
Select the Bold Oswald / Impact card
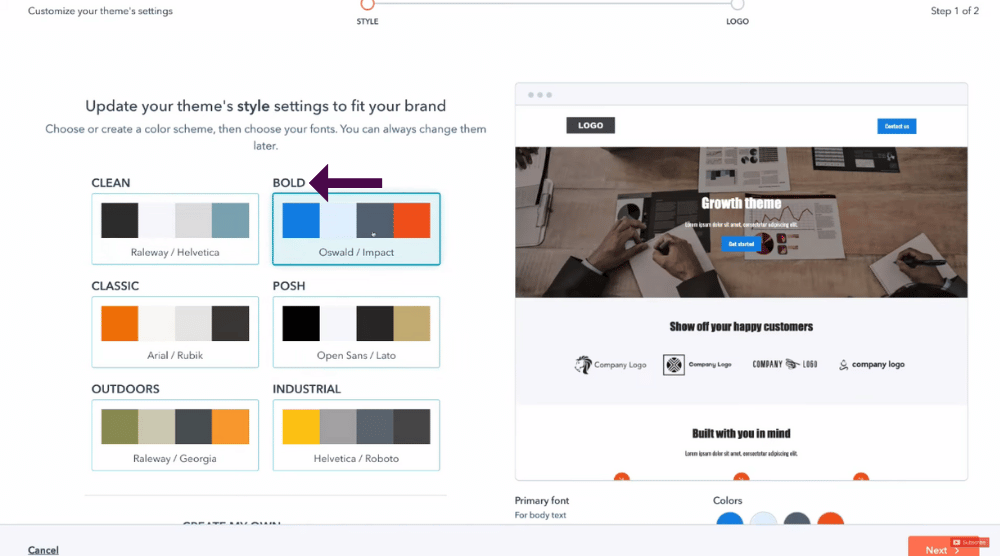(x=356, y=229)
